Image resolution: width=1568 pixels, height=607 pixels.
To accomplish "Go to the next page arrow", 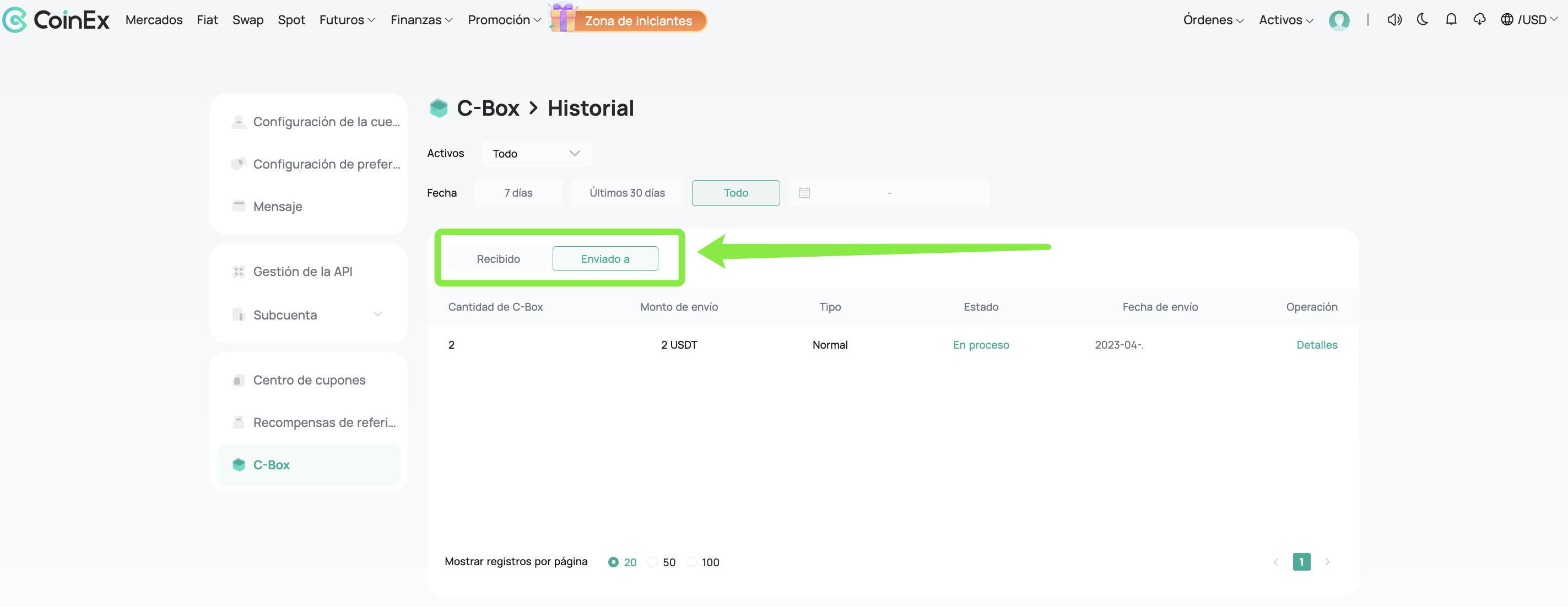I will tap(1328, 562).
